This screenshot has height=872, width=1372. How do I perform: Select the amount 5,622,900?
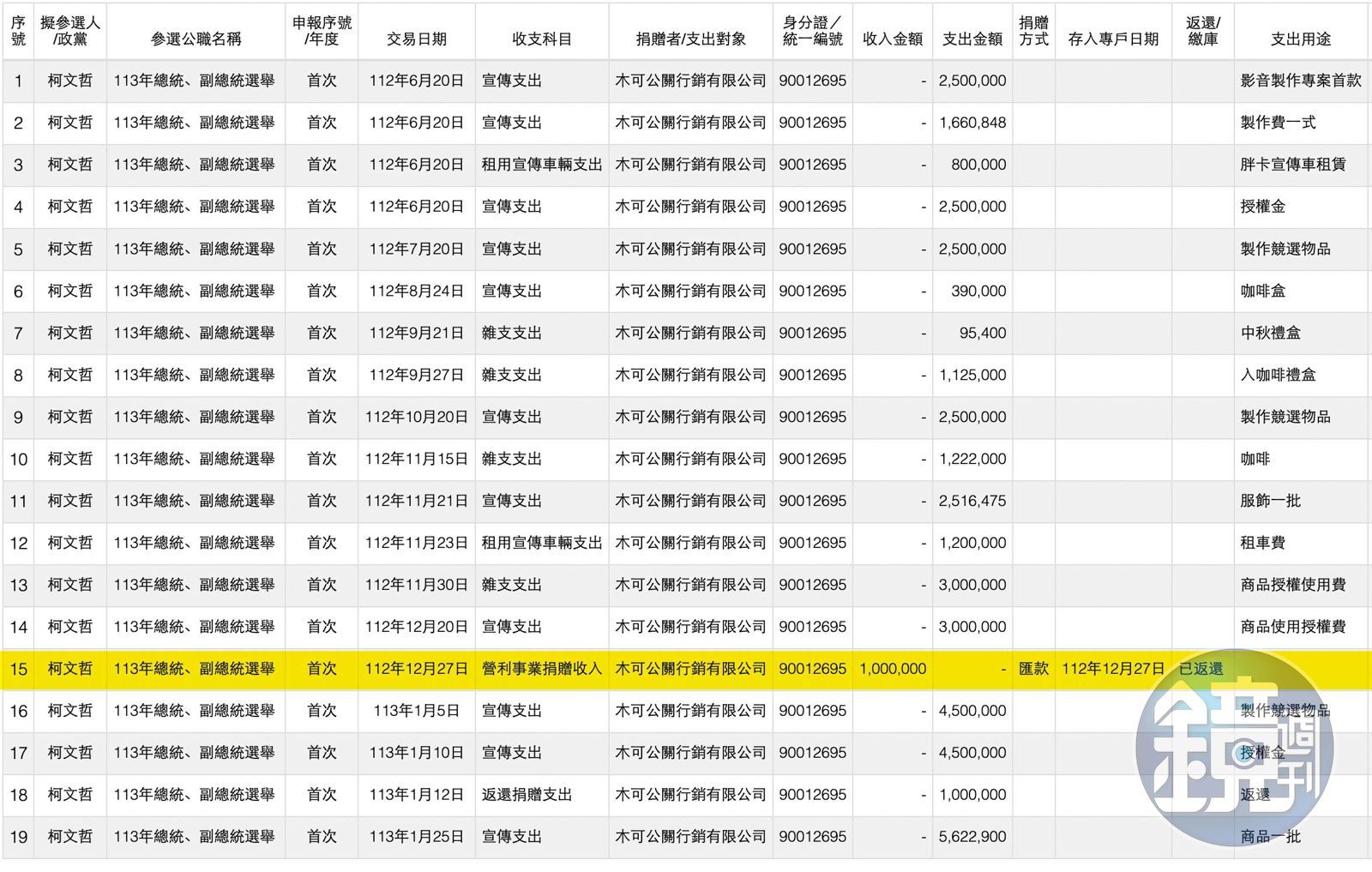[x=972, y=837]
